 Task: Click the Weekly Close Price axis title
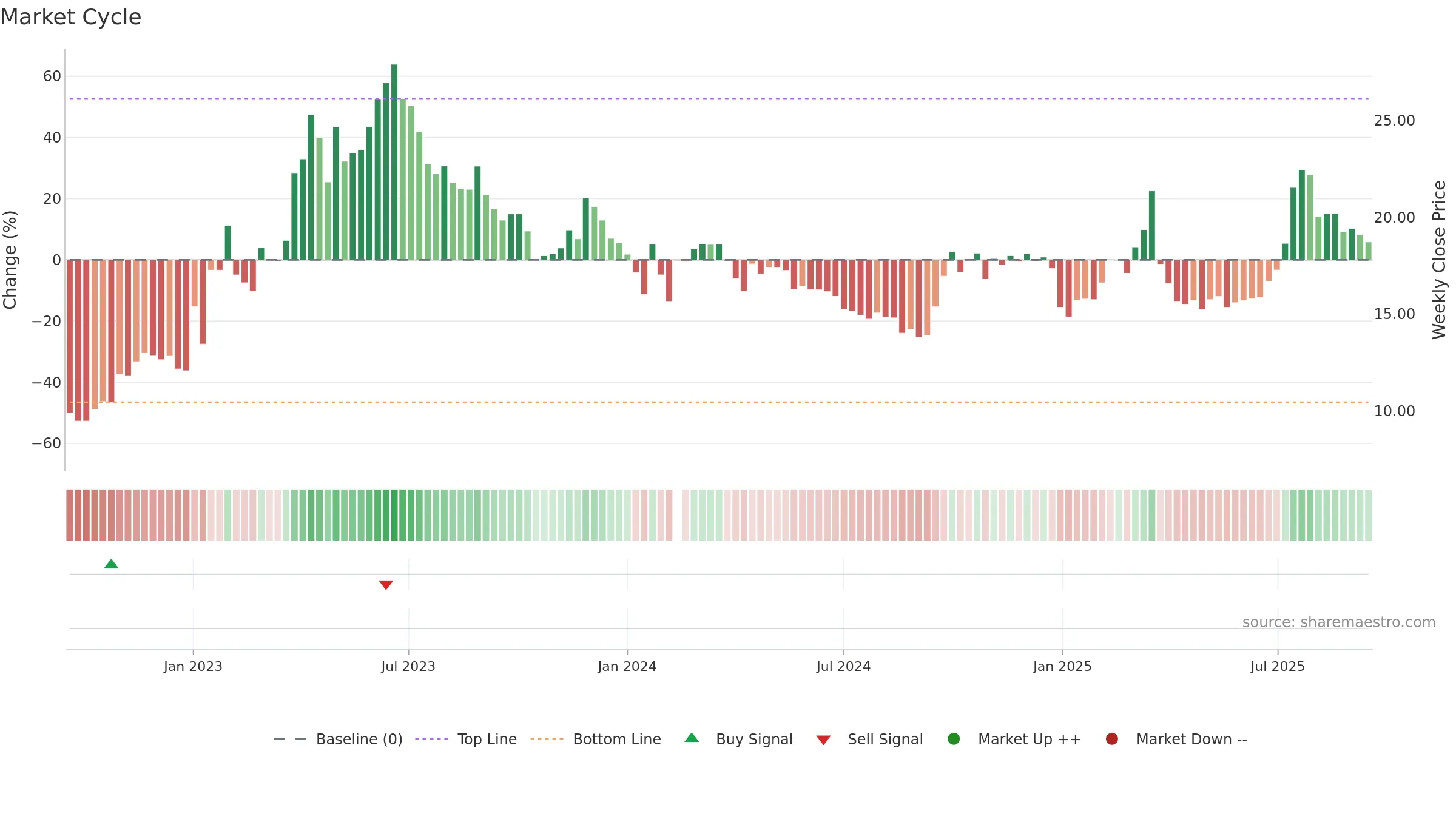1439,260
